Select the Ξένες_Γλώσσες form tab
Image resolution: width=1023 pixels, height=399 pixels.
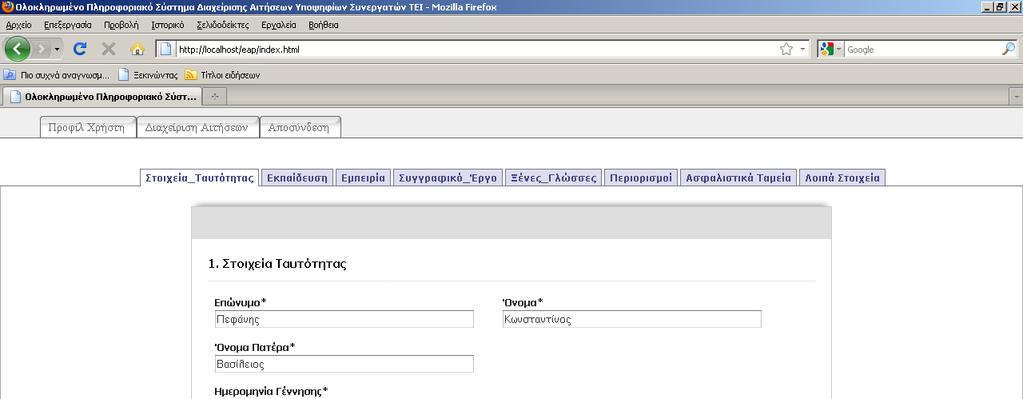click(x=553, y=177)
